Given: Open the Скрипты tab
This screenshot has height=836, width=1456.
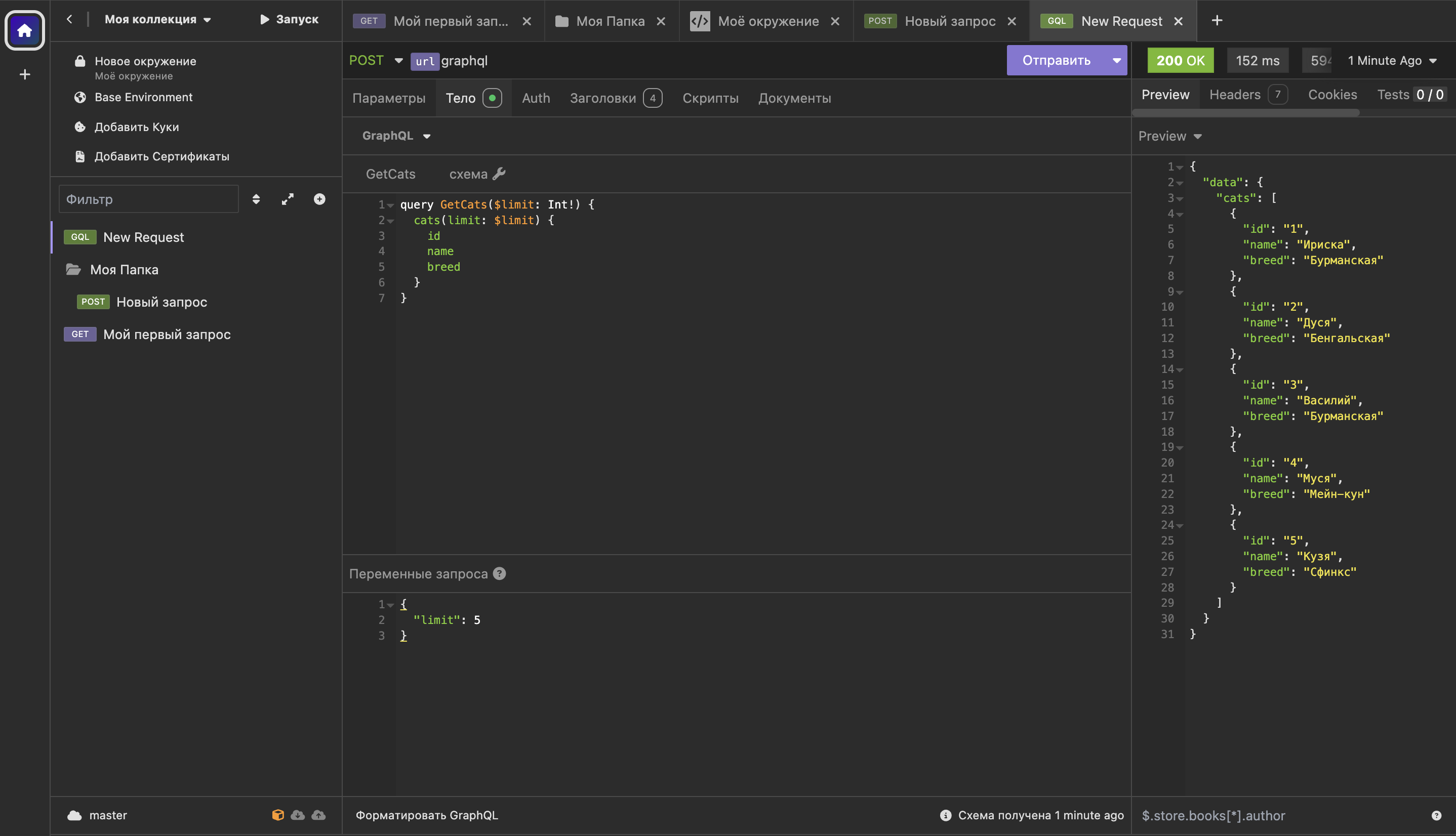Looking at the screenshot, I should click(x=710, y=98).
